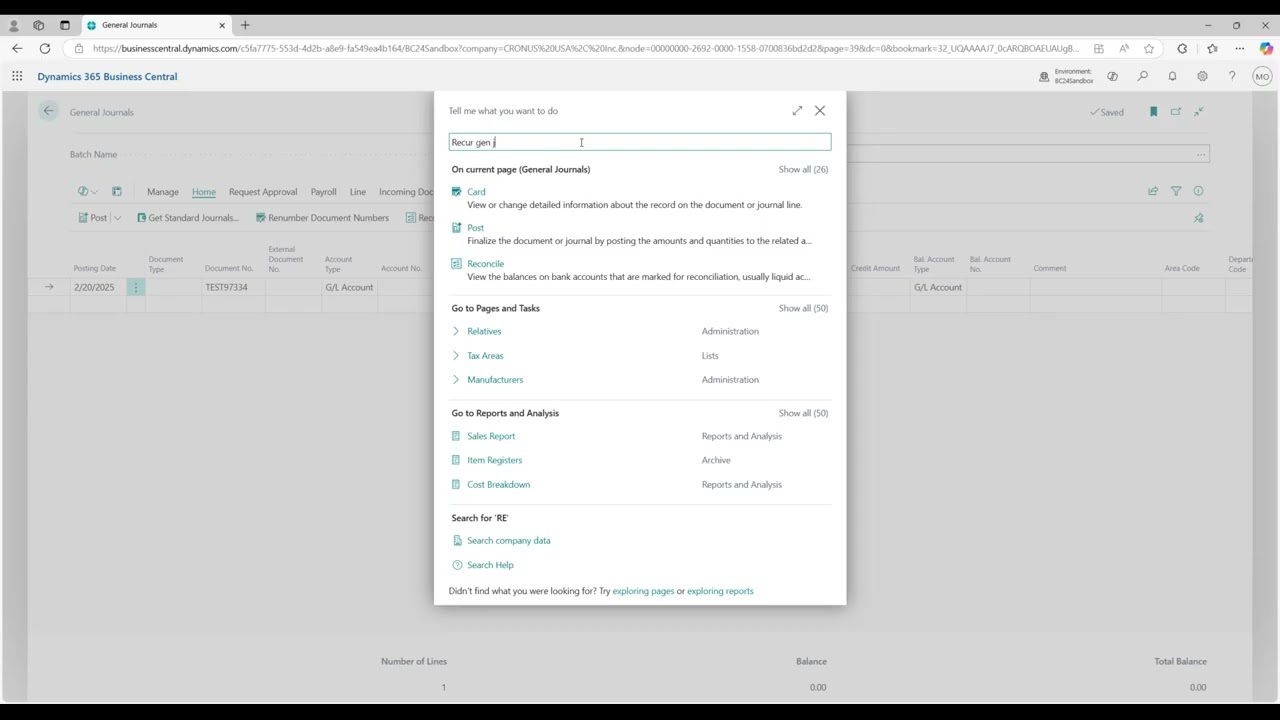Expand the Post dropdown arrow
Image resolution: width=1280 pixels, height=720 pixels.
[x=117, y=218]
